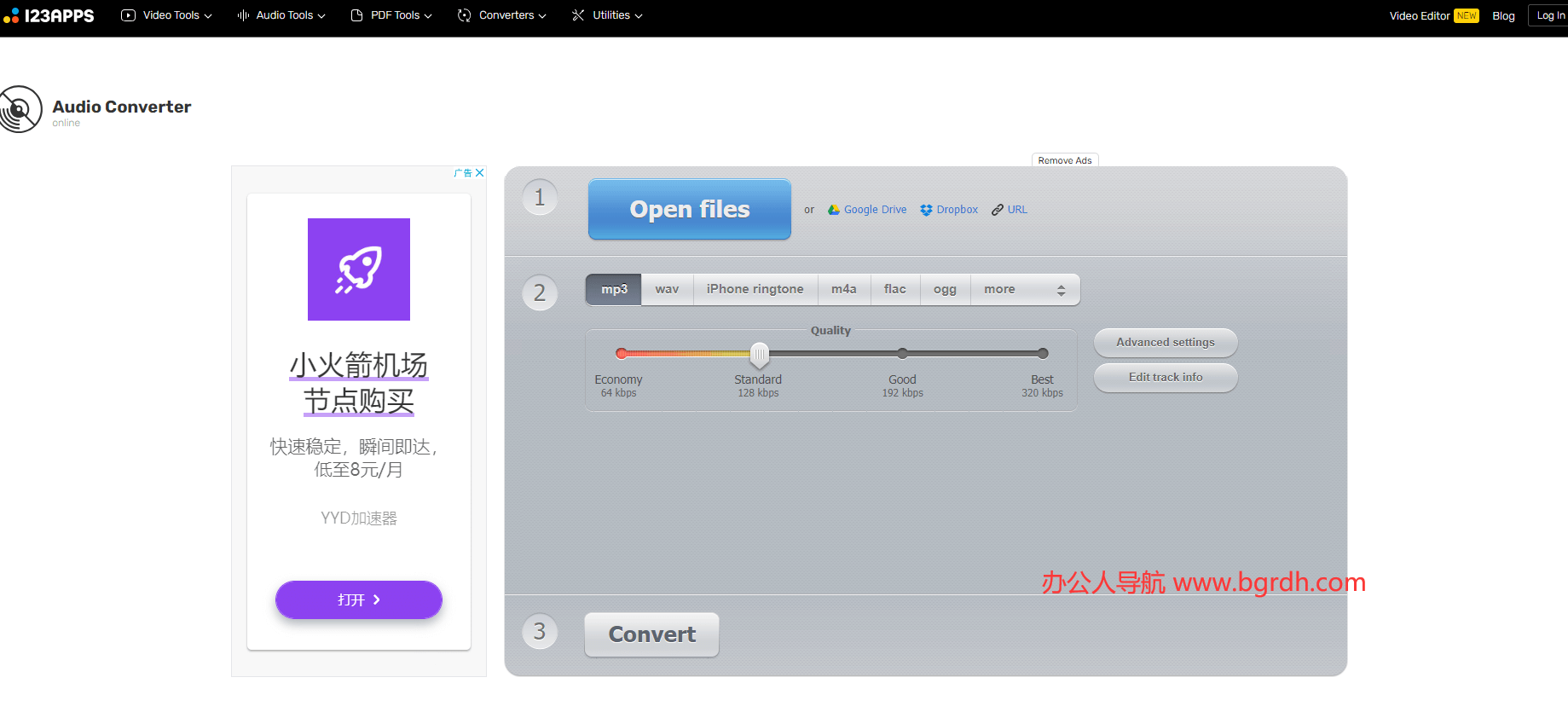This screenshot has width=1568, height=718.
Task: Click Remove Ads button
Action: click(x=1065, y=160)
